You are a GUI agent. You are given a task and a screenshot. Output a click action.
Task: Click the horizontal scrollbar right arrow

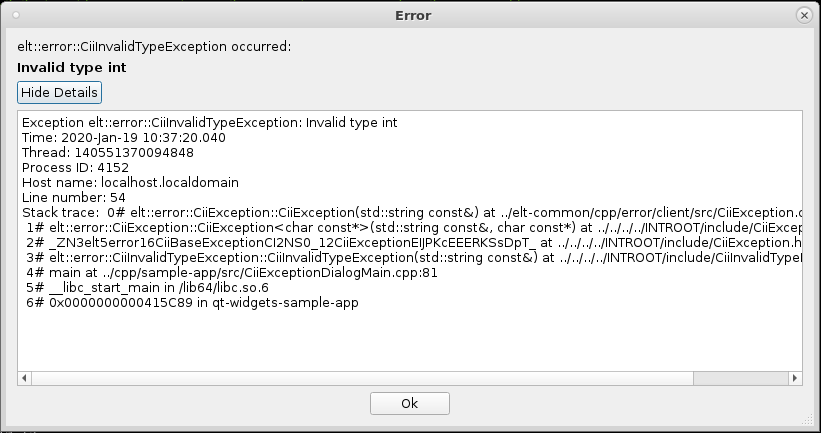tap(795, 378)
